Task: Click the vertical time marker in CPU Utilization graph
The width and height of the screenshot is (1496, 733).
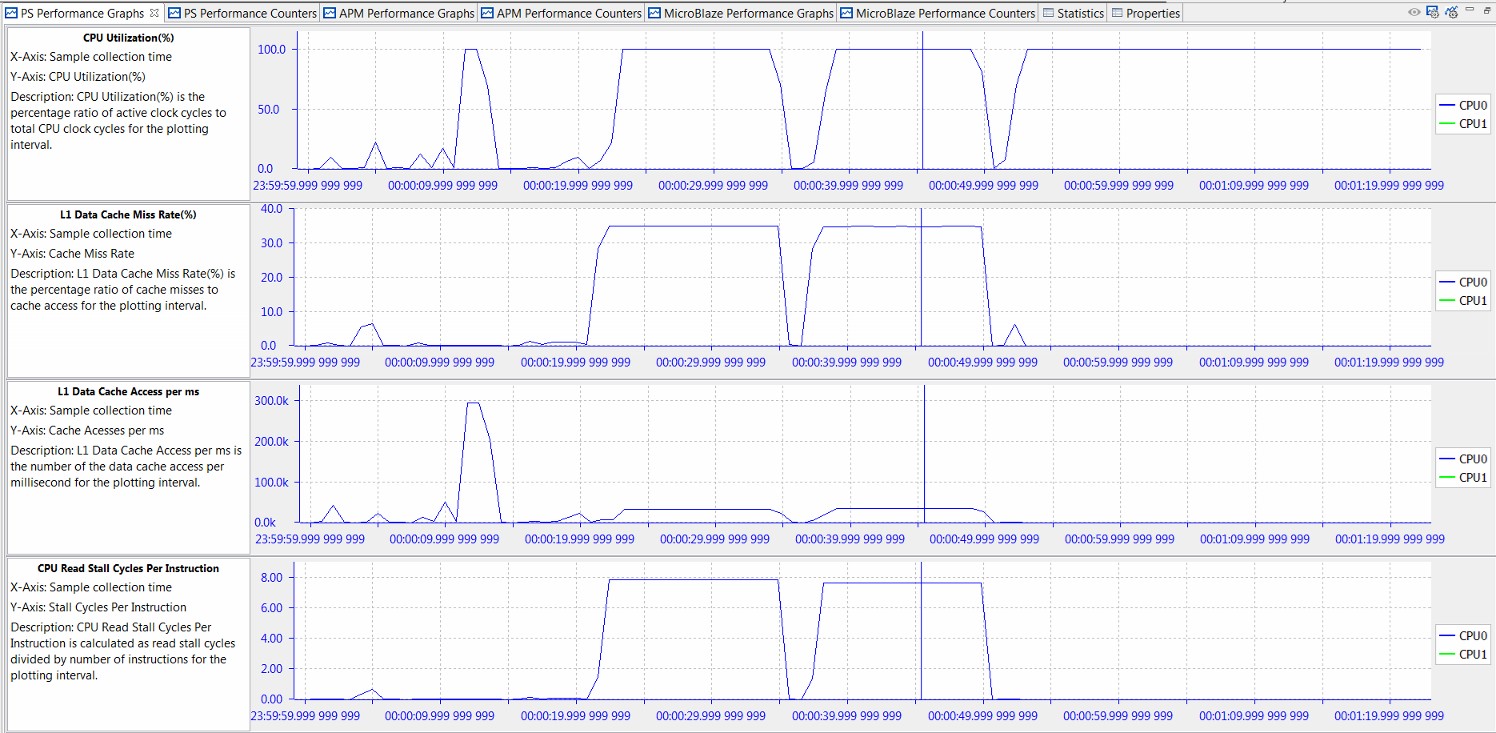Action: click(921, 100)
